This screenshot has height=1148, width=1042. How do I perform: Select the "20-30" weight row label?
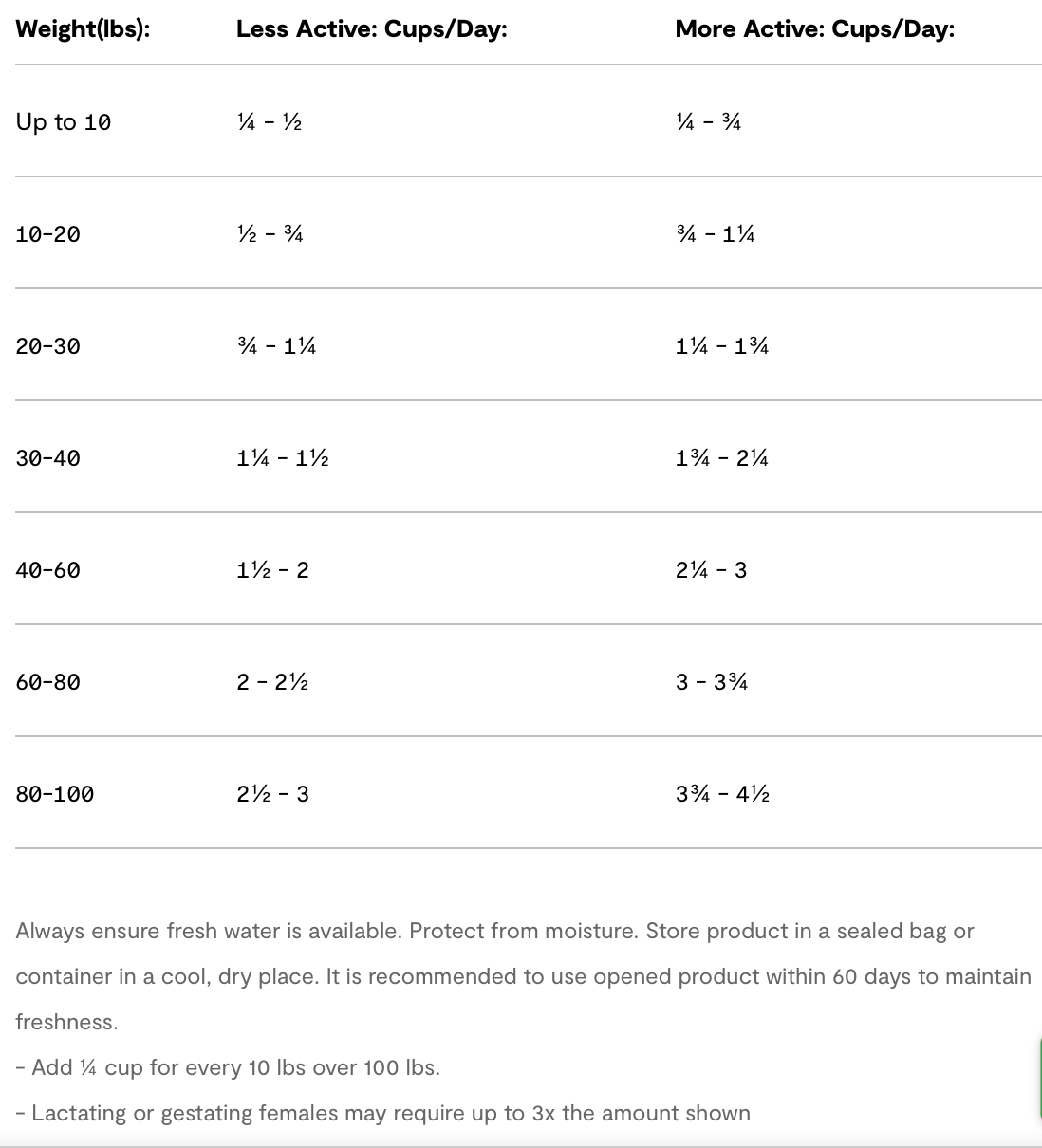47,346
